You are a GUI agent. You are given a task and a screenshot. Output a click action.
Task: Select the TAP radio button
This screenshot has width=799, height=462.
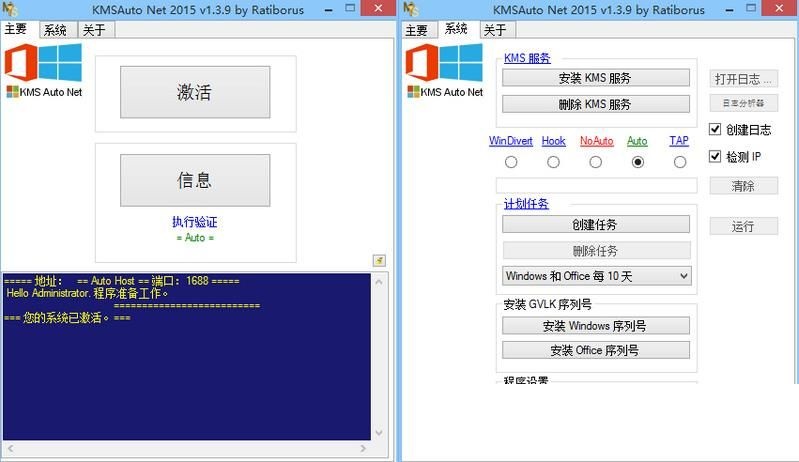click(680, 162)
